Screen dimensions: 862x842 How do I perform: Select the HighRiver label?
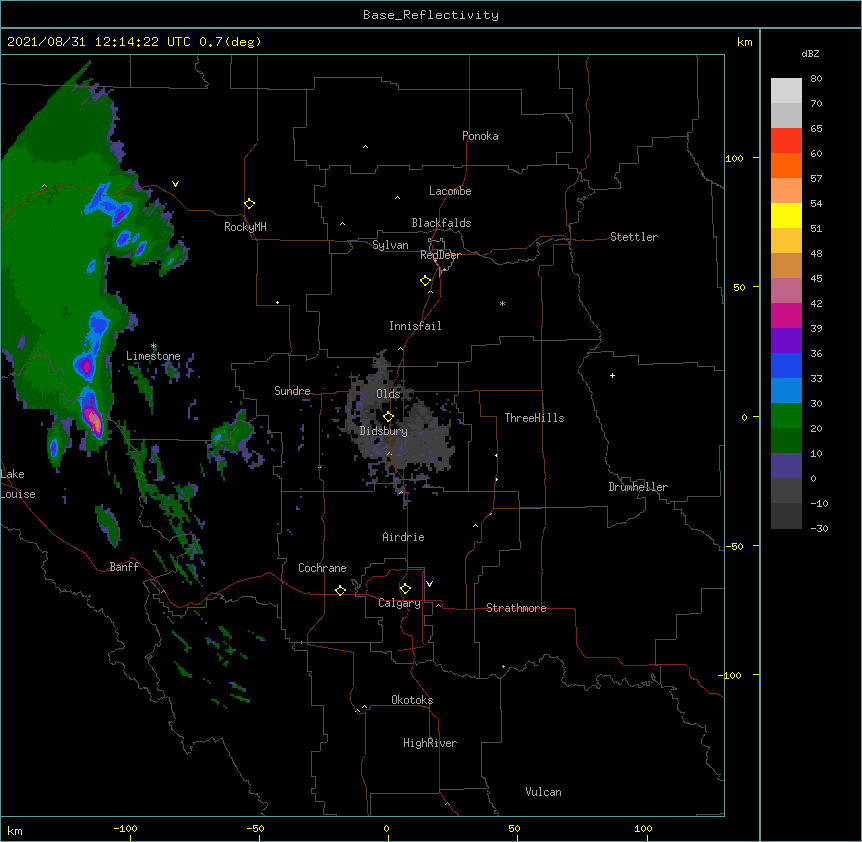pos(430,743)
